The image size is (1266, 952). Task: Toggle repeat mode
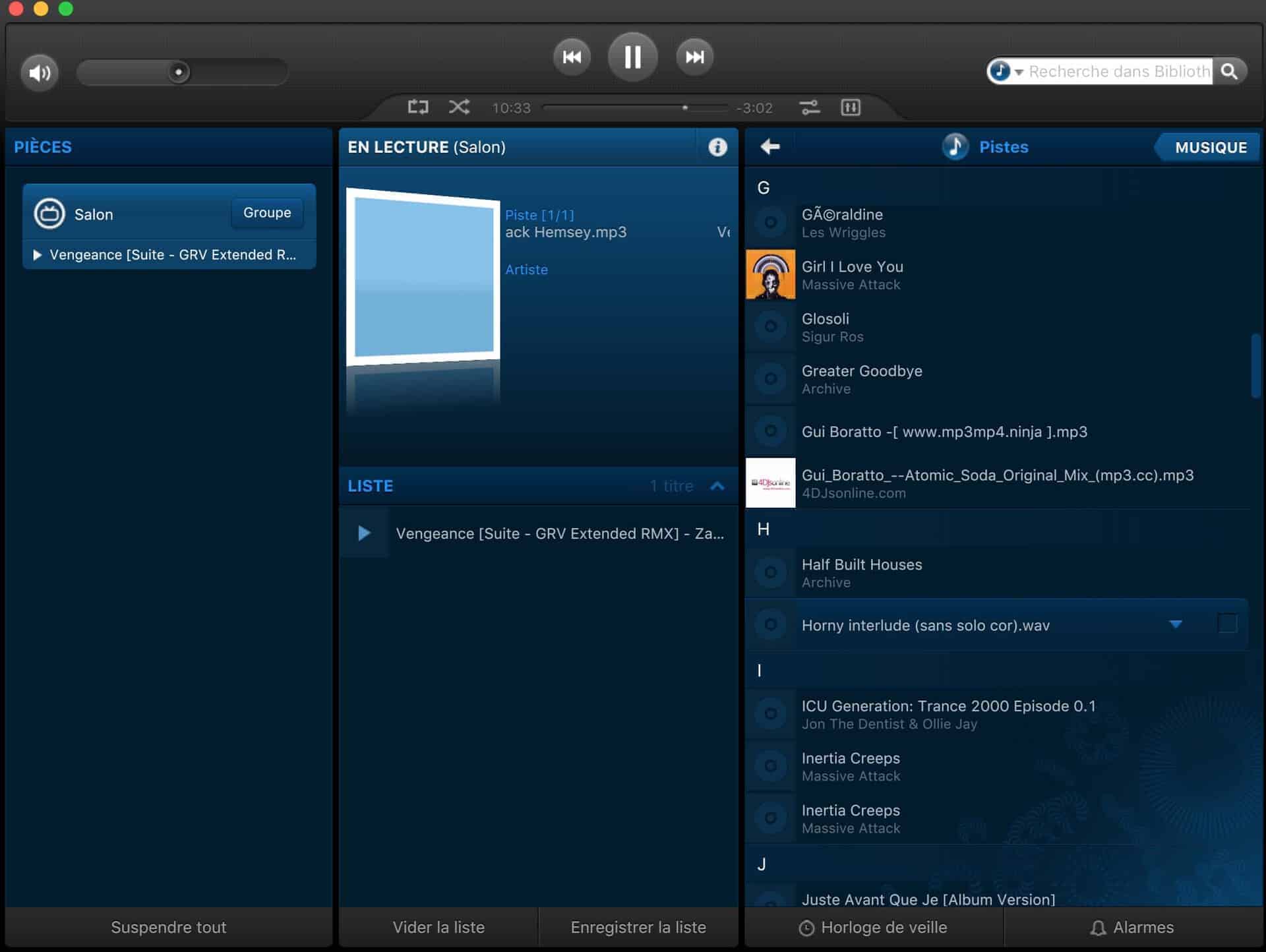(418, 107)
